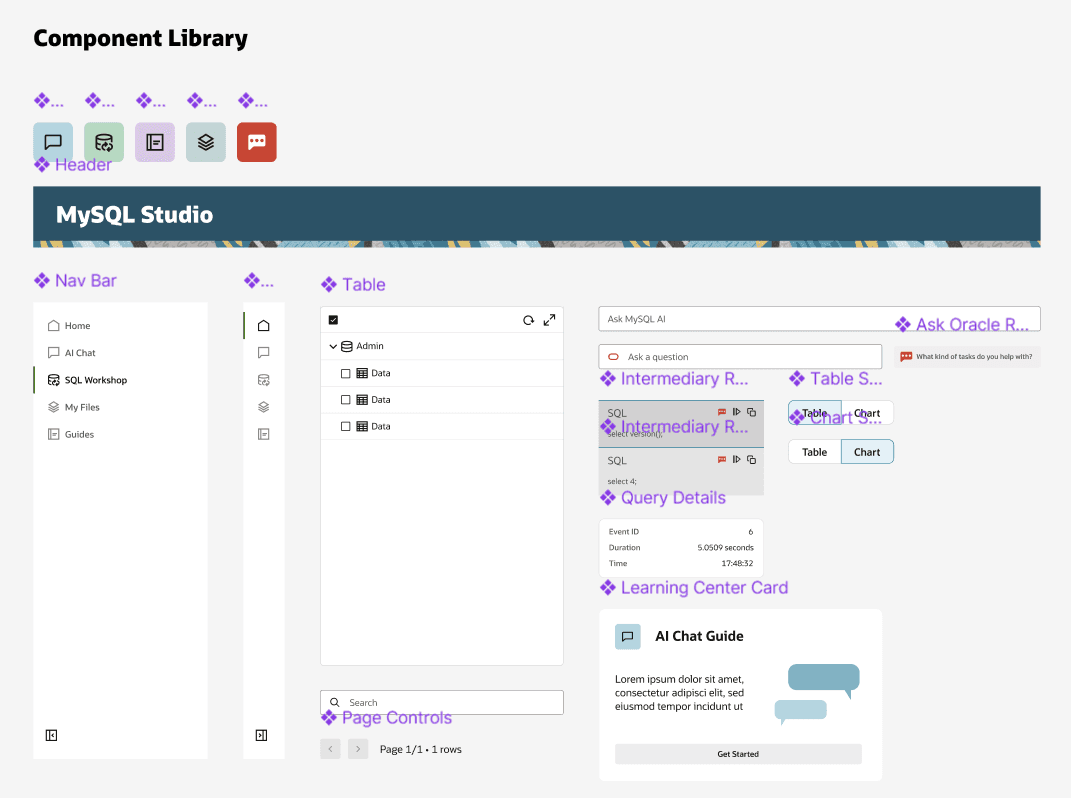Click the 'Page 1/1 • 1 rows' text
The height and width of the screenshot is (798, 1071).
421,749
